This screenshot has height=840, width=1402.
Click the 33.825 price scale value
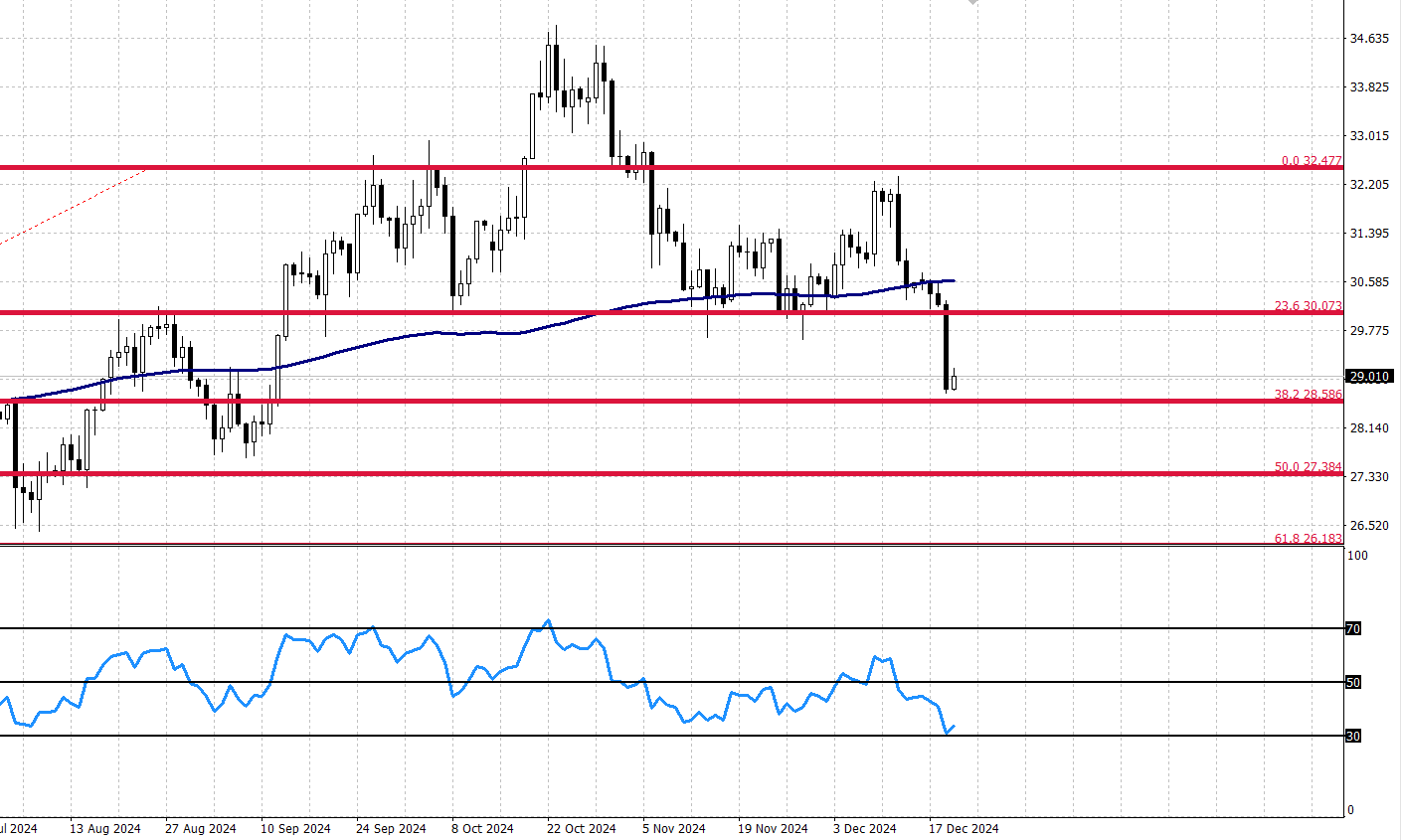(1369, 87)
